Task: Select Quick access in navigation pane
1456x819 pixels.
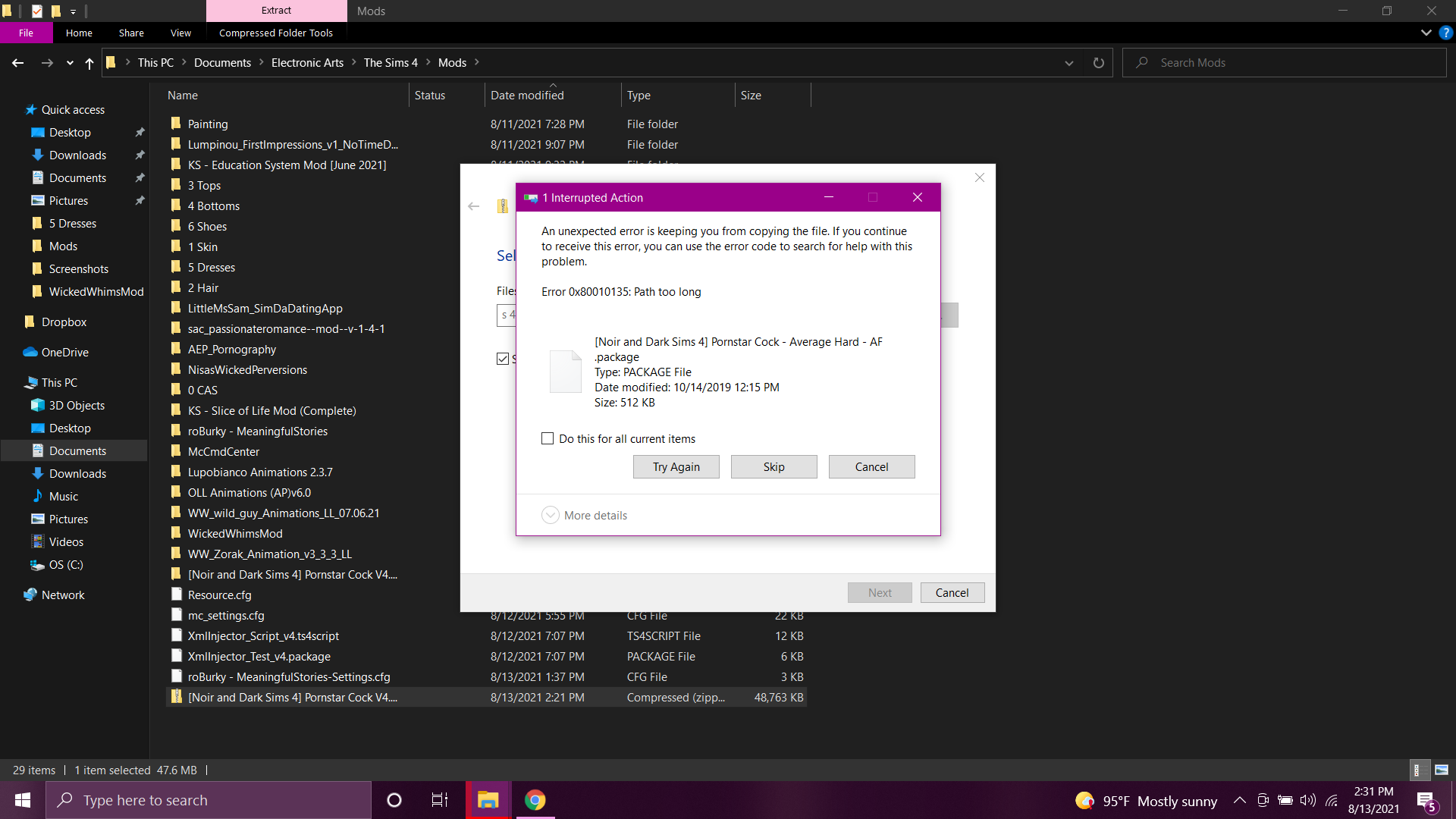Action: tap(73, 110)
